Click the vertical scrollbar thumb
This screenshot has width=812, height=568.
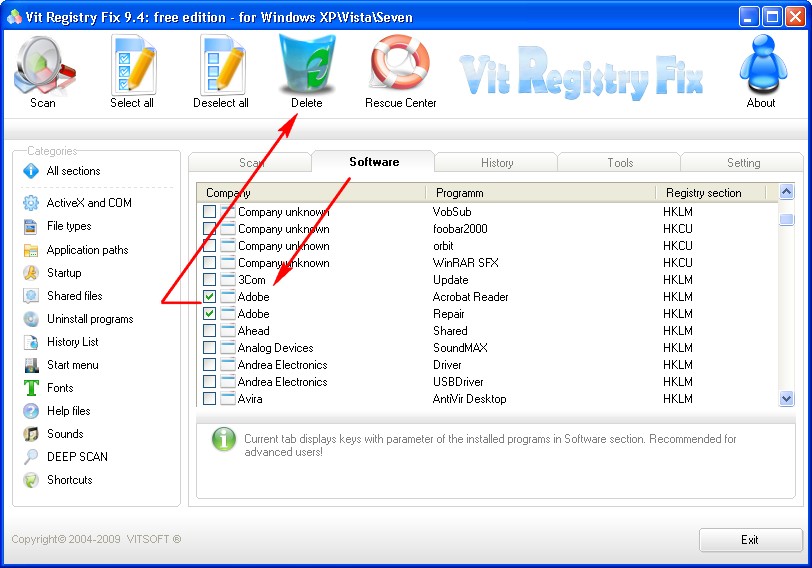click(x=787, y=220)
